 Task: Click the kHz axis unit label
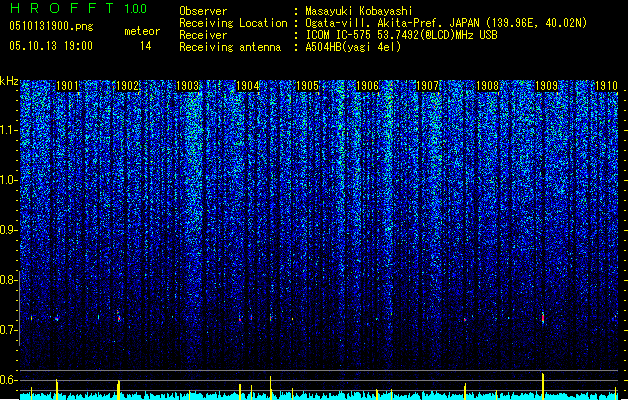point(9,81)
